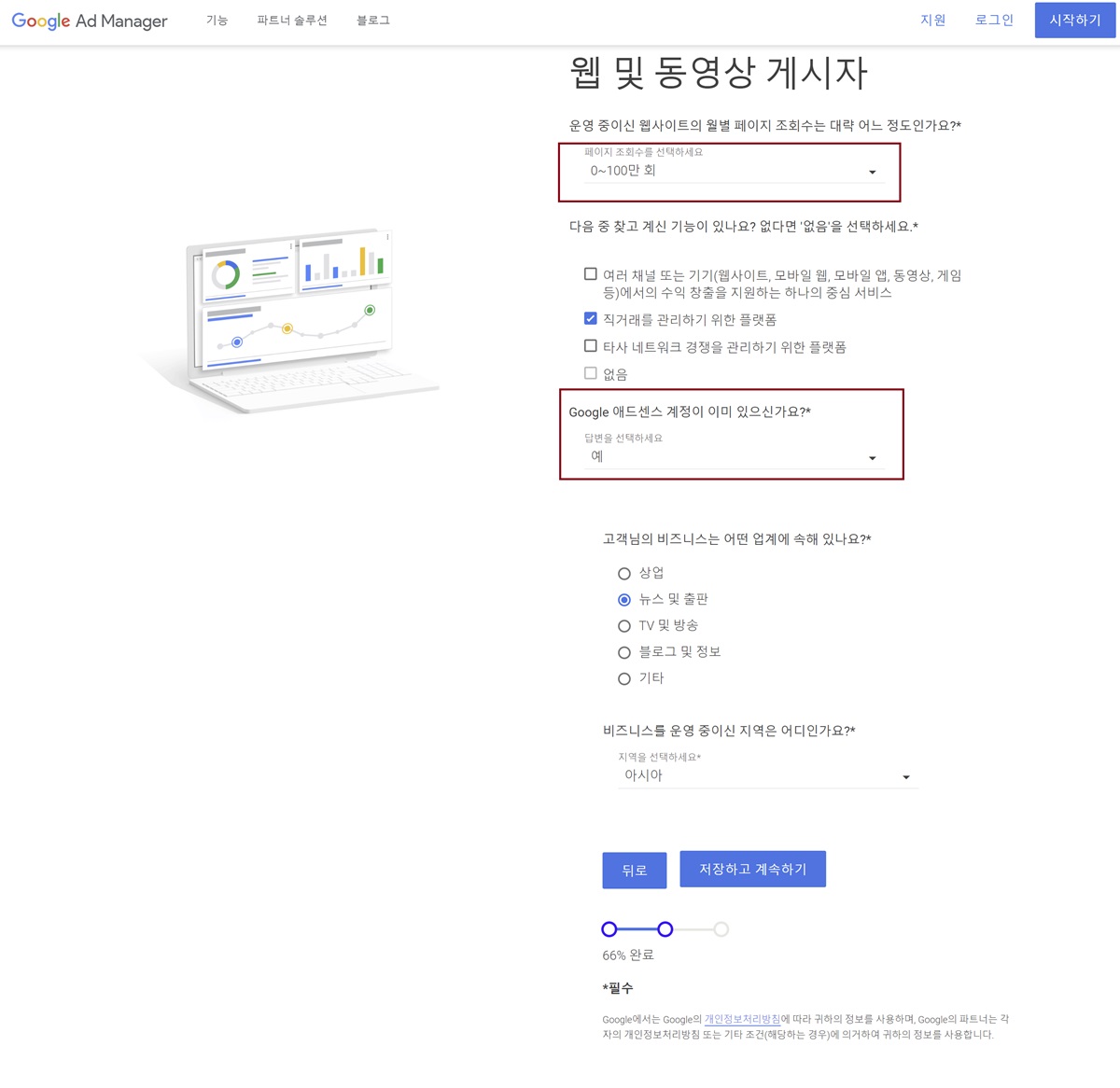
Task: Click the 66% 완료 progress text
Action: (628, 955)
